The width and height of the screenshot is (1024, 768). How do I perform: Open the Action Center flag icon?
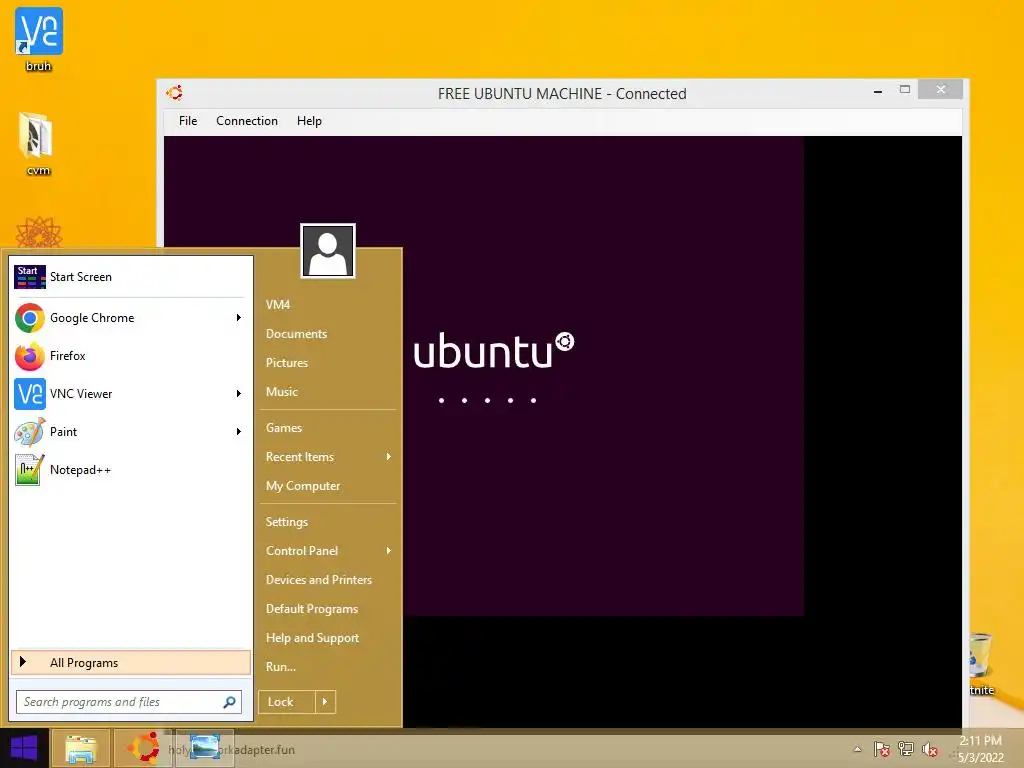(881, 749)
